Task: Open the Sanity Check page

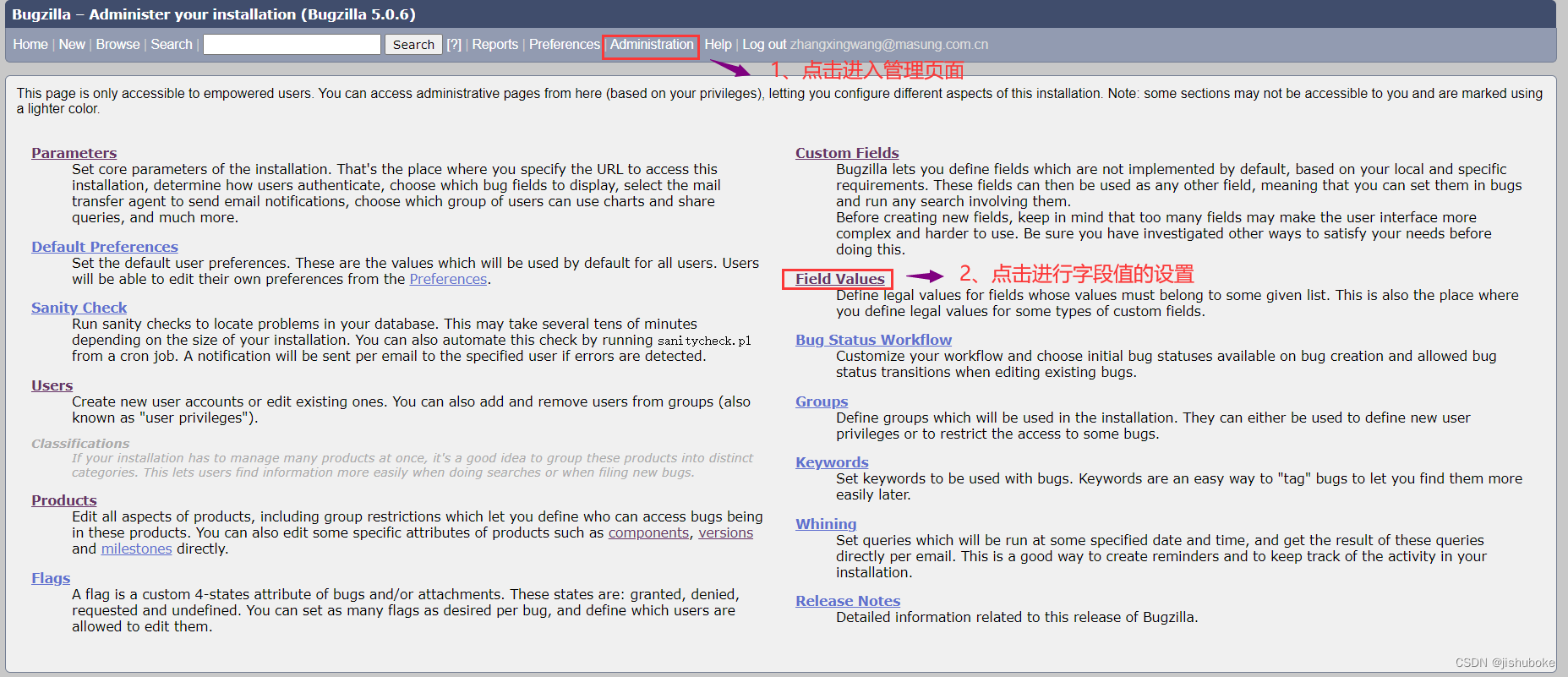Action: pyautogui.click(x=79, y=308)
